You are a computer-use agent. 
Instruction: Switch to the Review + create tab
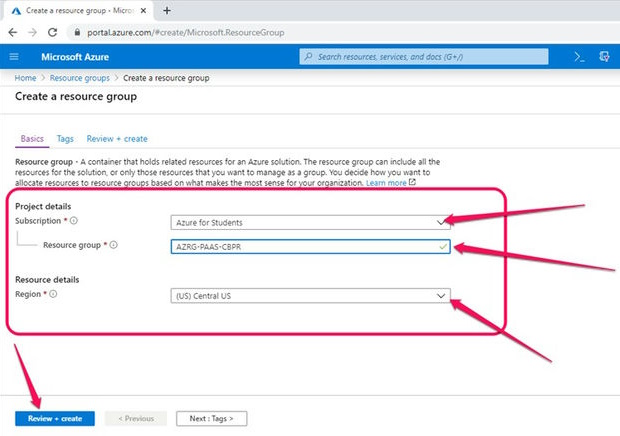click(117, 139)
